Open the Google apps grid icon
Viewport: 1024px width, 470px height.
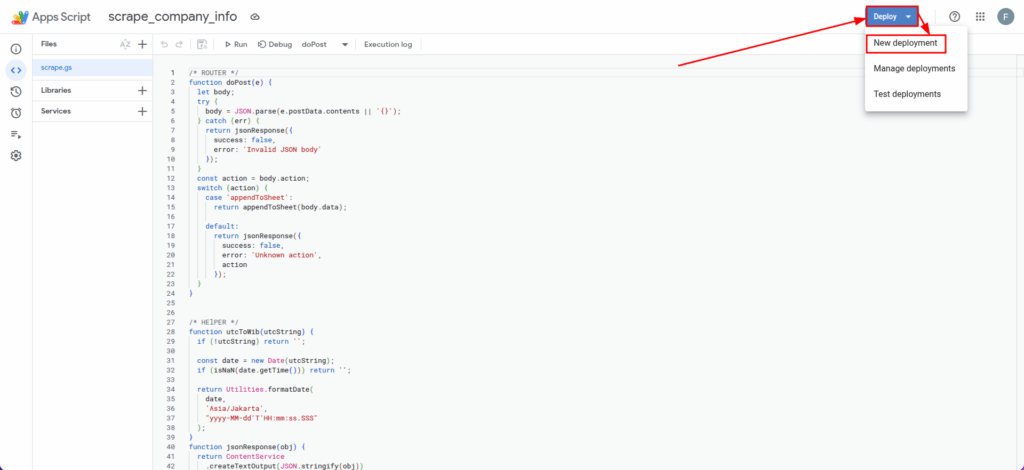979,17
